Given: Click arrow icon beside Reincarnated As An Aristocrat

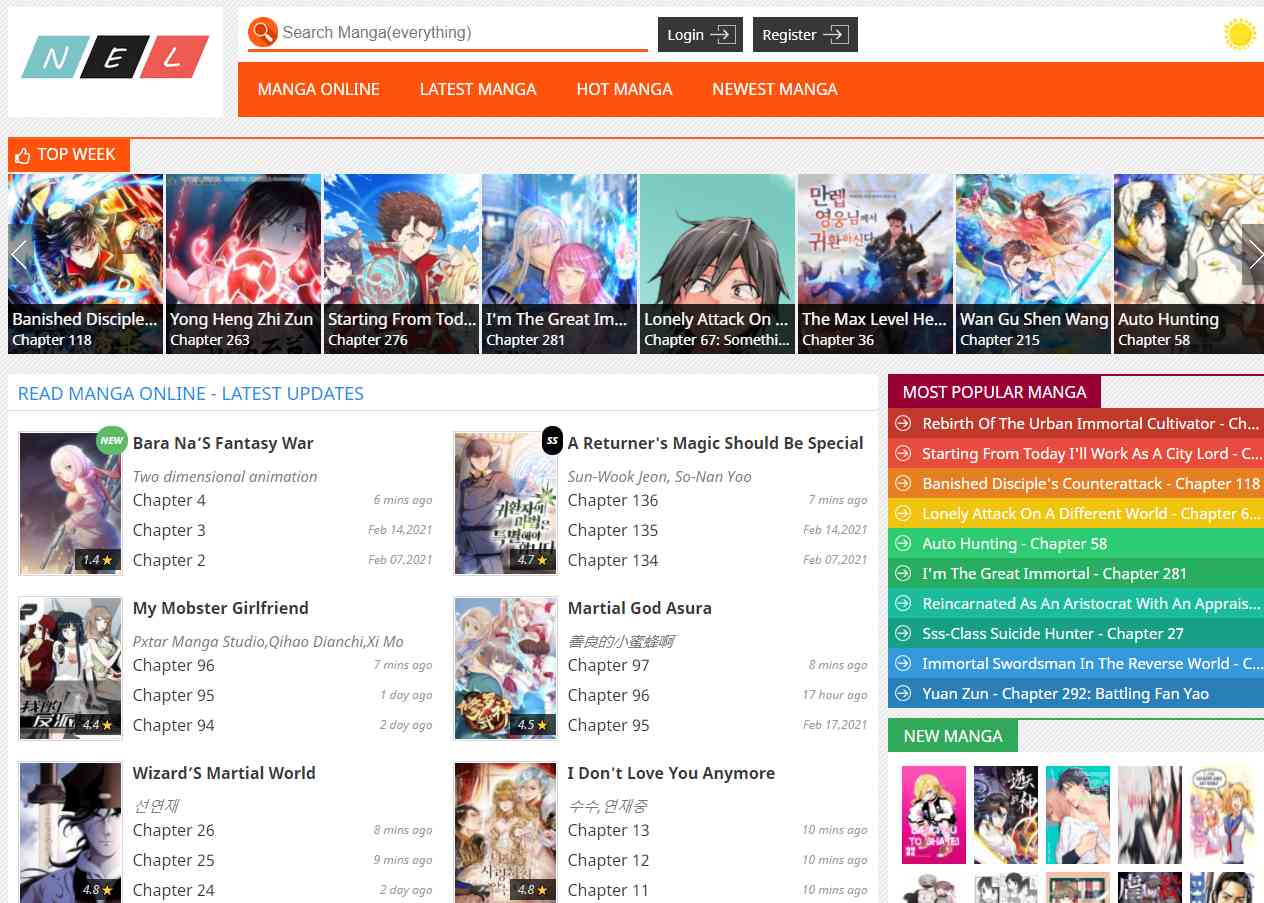Looking at the screenshot, I should point(903,603).
